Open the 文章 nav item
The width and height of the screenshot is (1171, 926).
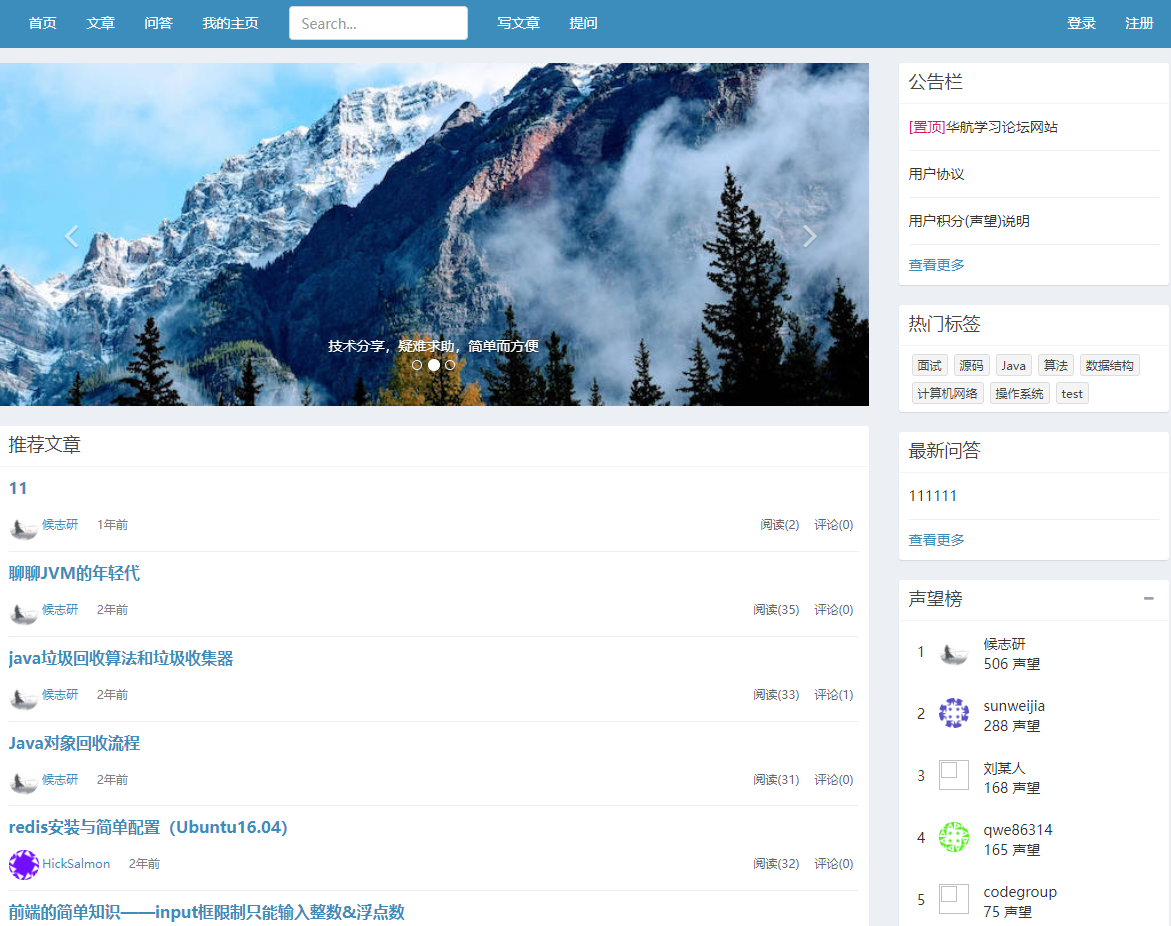click(x=100, y=23)
